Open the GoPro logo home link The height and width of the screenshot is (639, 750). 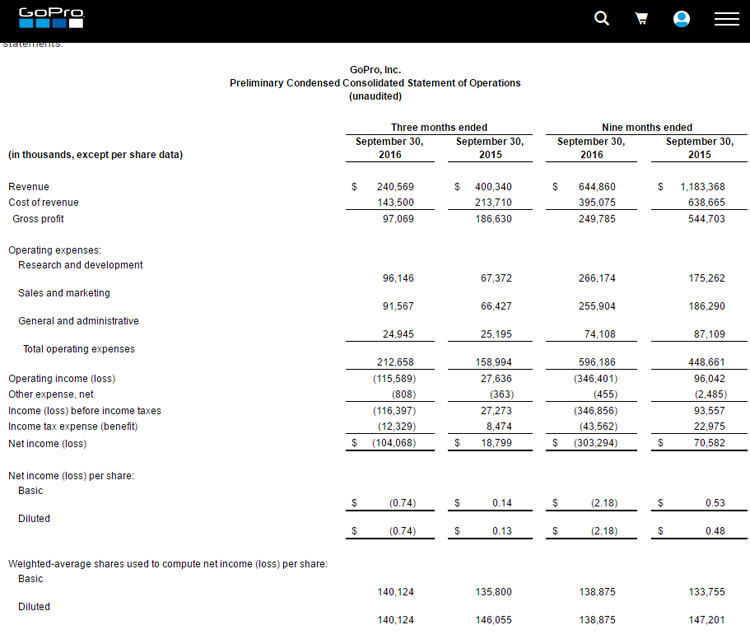pos(51,18)
